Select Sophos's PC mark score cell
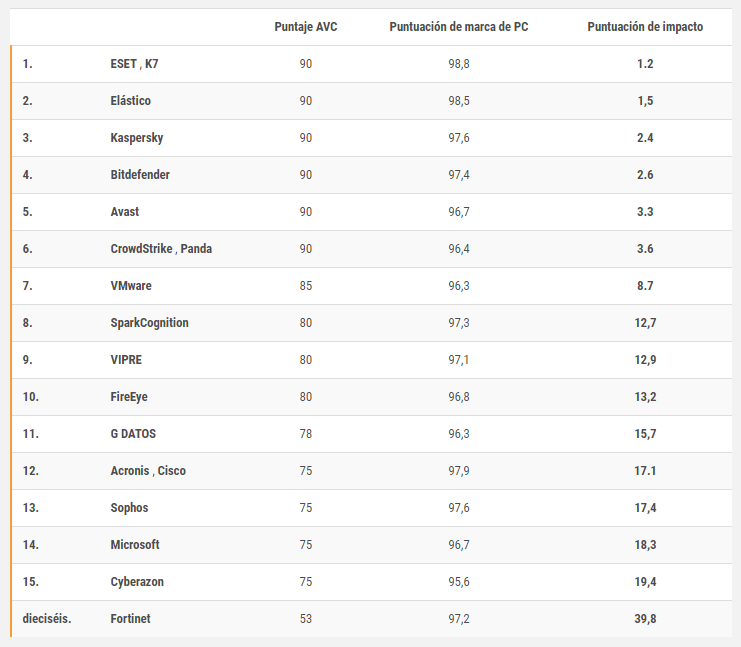The width and height of the screenshot is (741, 647). coord(459,508)
